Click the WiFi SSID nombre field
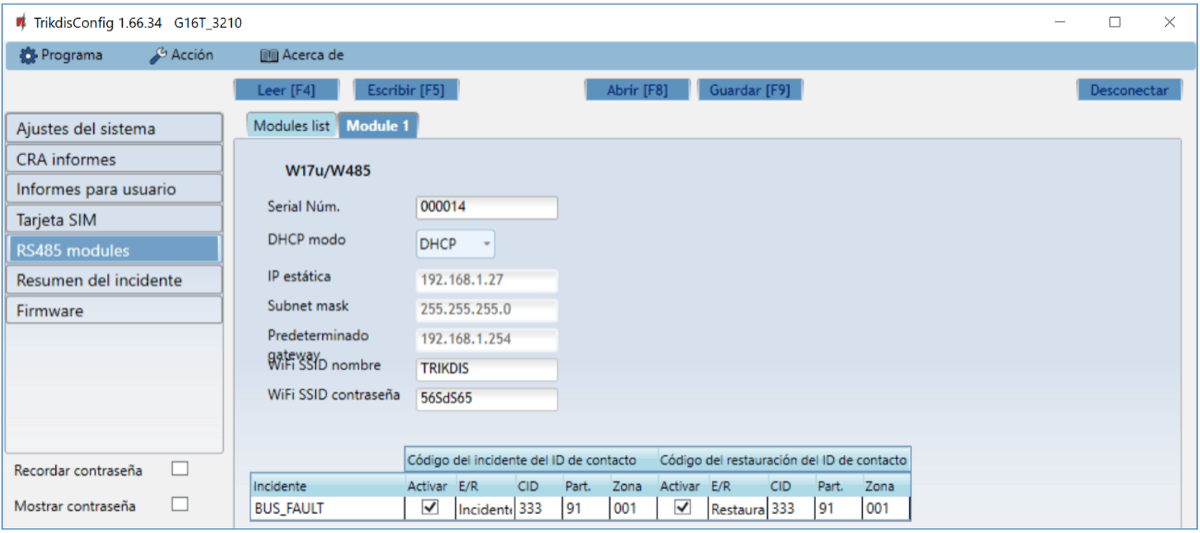The width and height of the screenshot is (1200, 533). pos(485,368)
